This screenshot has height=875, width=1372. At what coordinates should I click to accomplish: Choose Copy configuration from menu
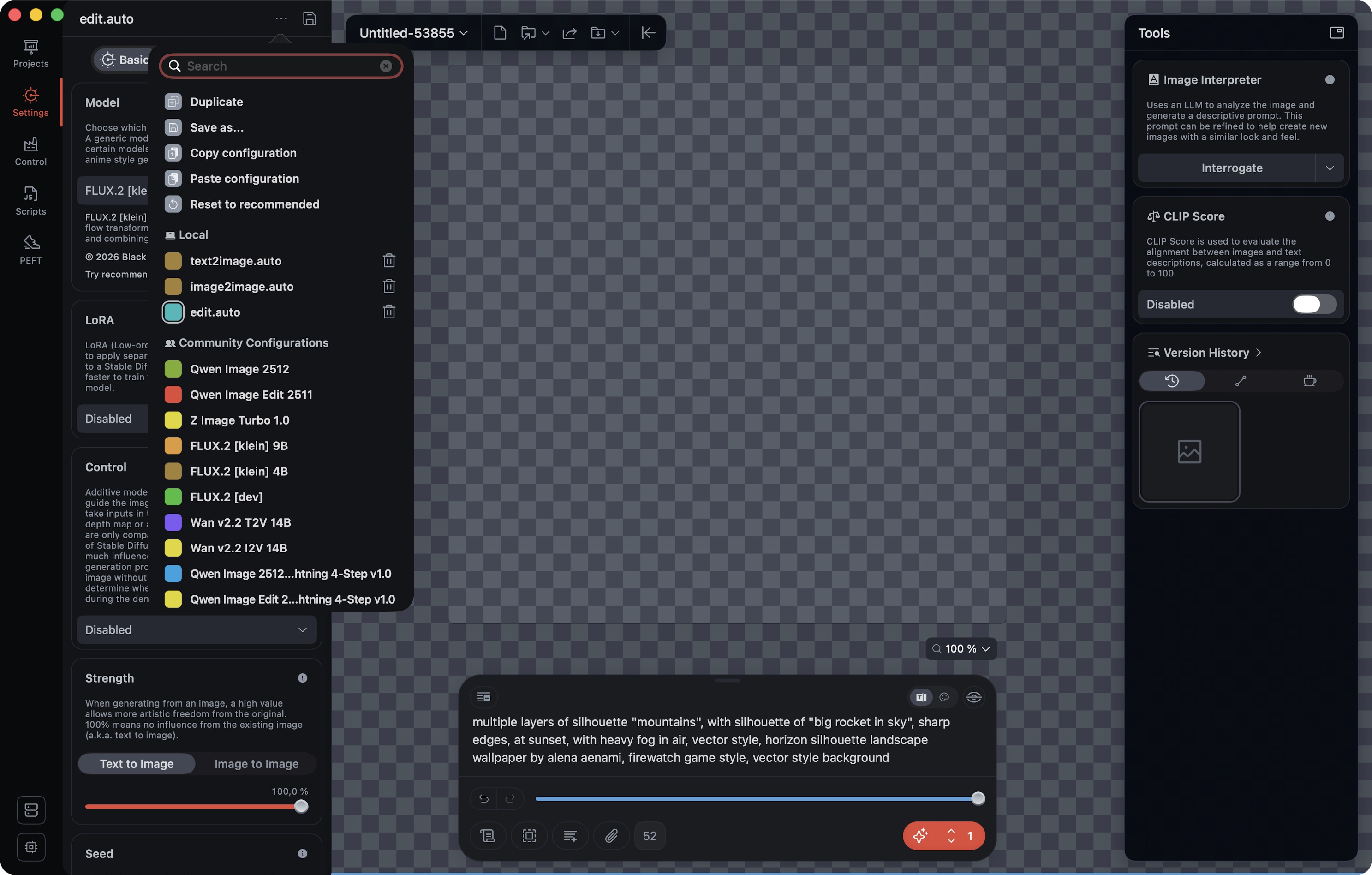243,153
